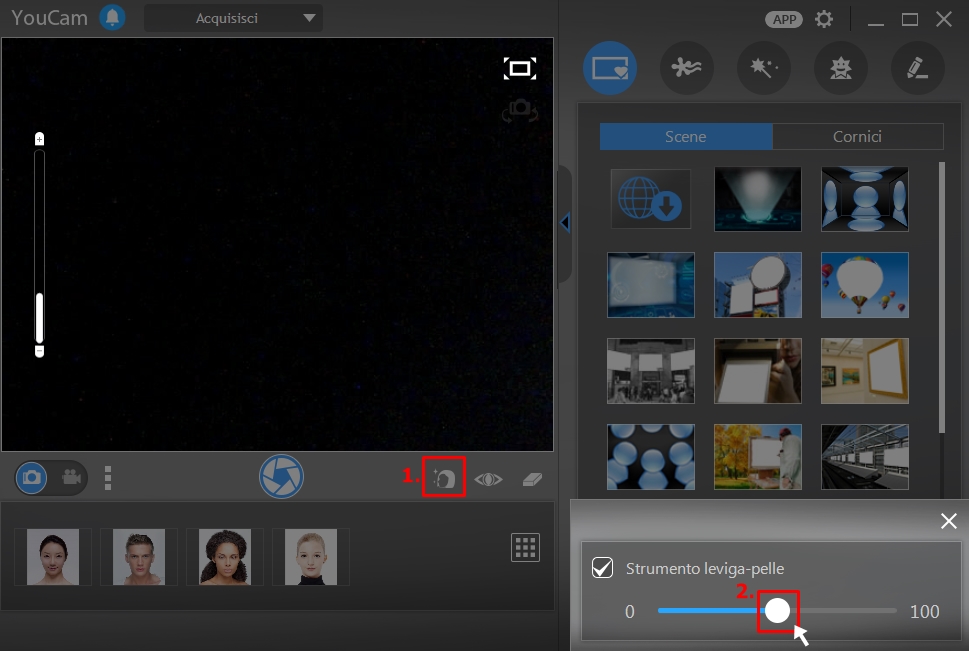Toggle the eye enhancement icon

488,479
